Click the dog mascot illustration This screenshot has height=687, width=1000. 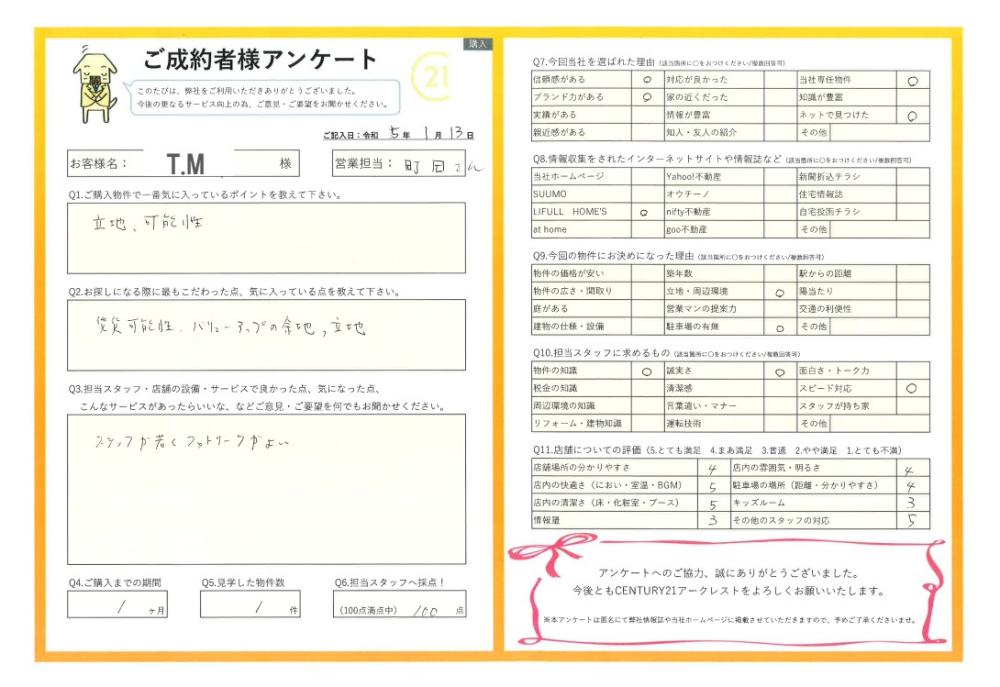[x=96, y=84]
